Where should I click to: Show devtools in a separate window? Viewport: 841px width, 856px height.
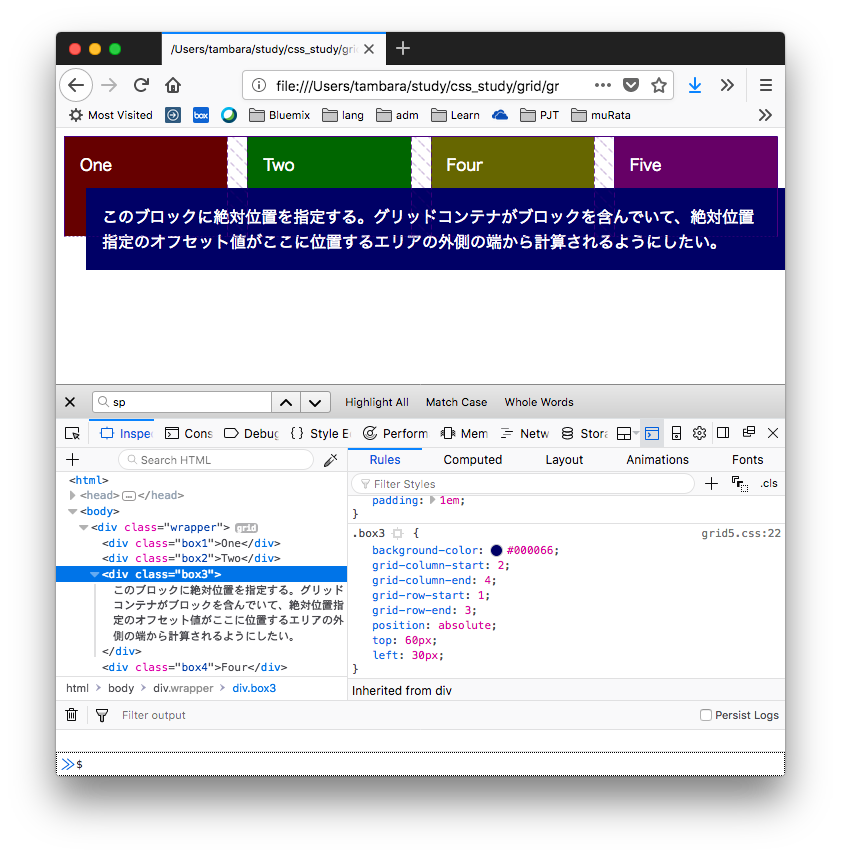pyautogui.click(x=749, y=432)
